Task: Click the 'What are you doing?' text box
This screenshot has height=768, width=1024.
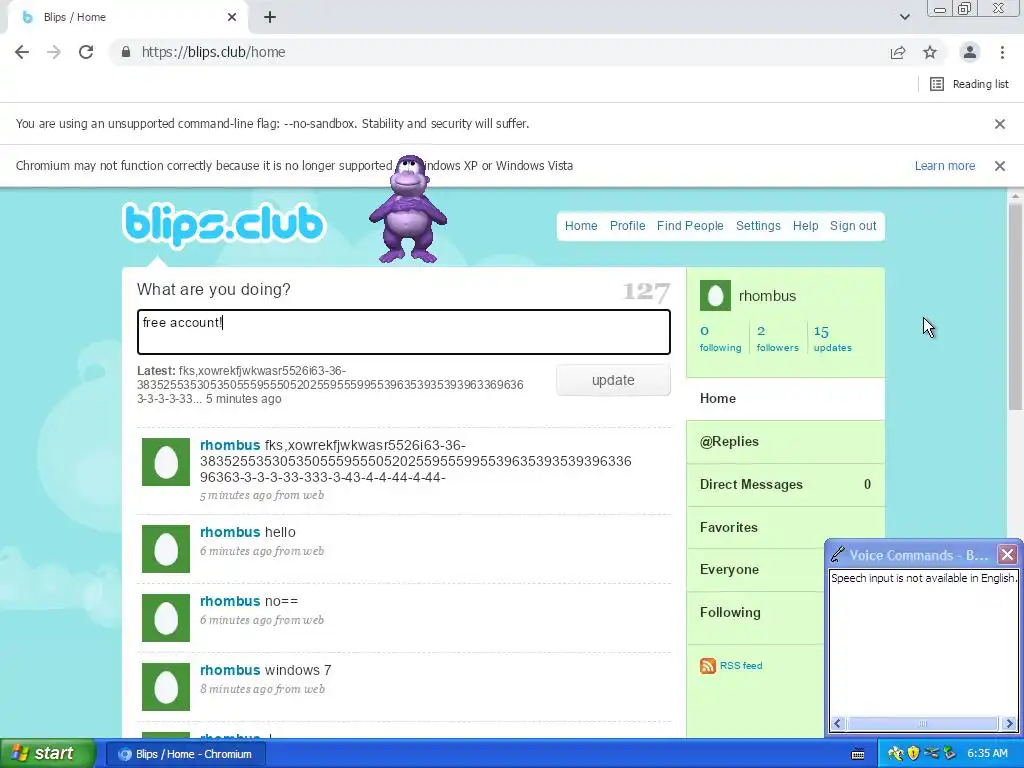Action: [404, 332]
